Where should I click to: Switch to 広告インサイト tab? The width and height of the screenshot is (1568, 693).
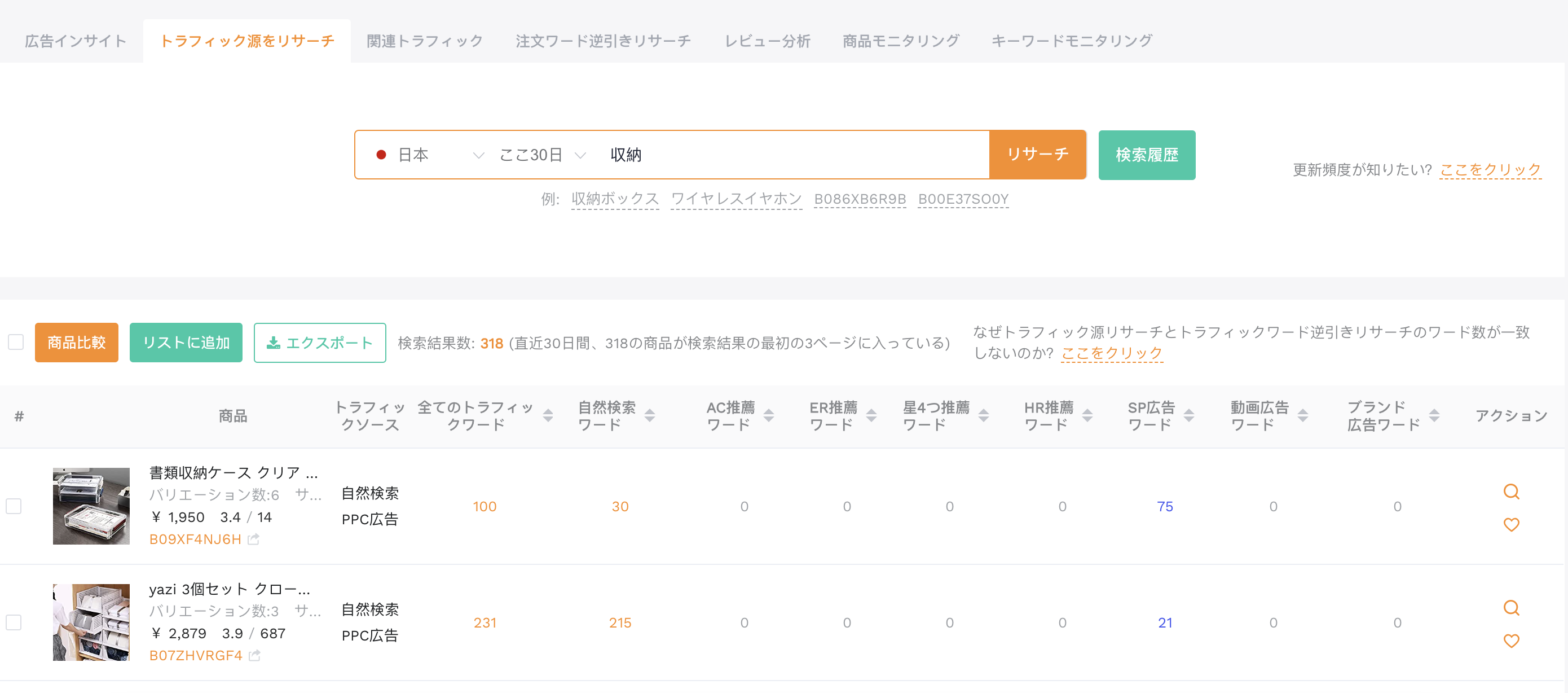point(76,41)
